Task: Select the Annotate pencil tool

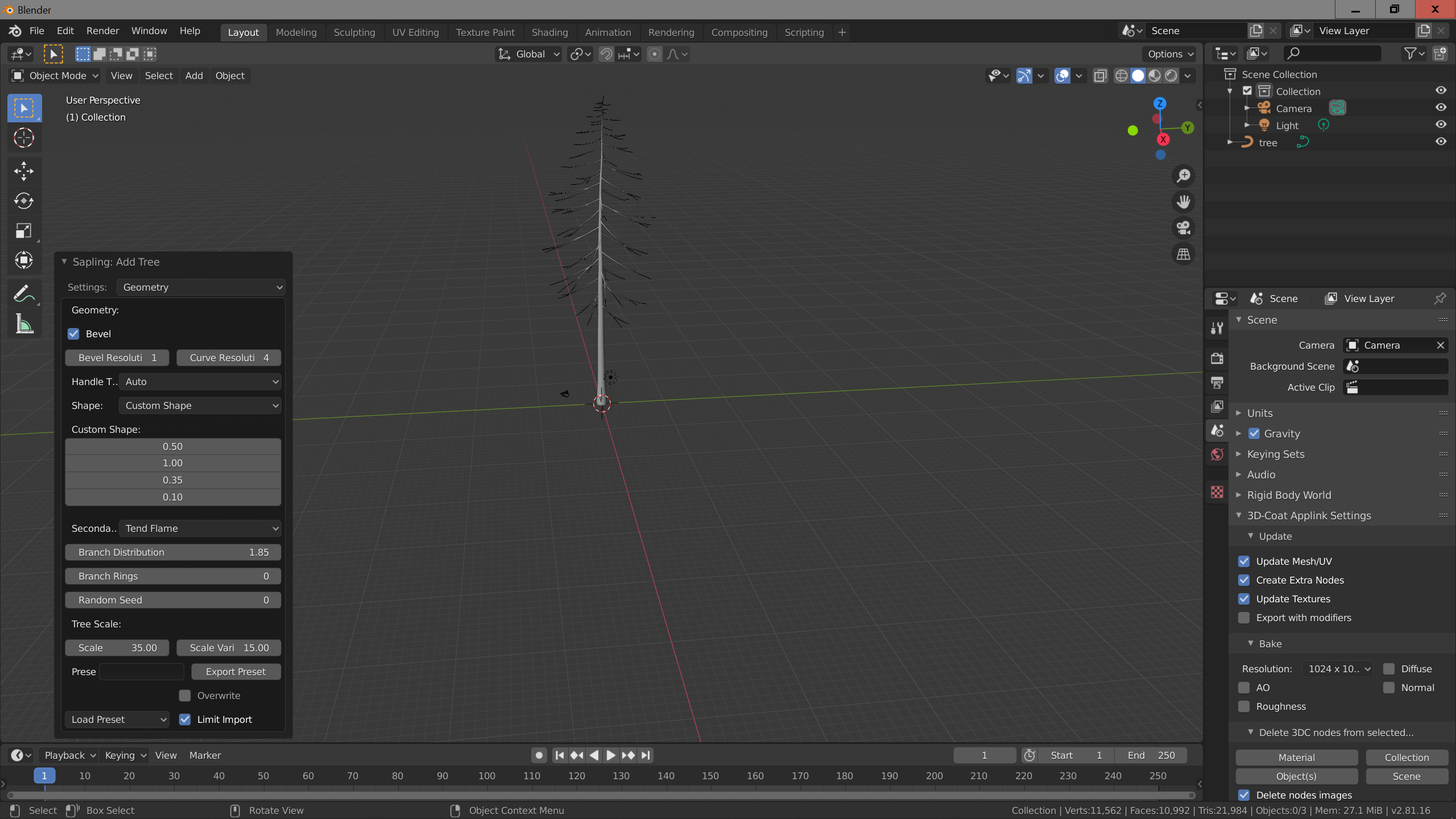Action: tap(24, 294)
